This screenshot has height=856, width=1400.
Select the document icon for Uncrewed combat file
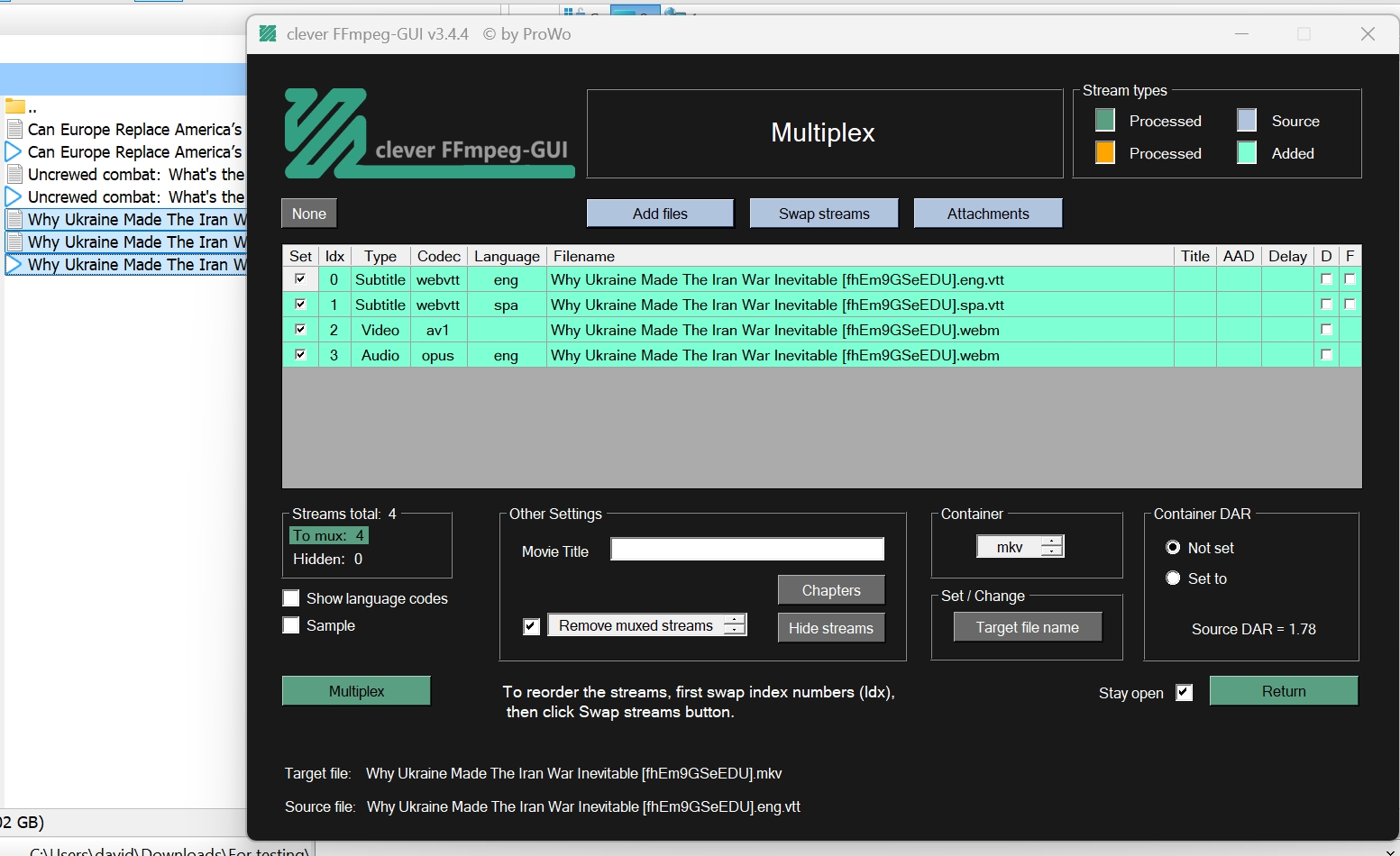14,174
